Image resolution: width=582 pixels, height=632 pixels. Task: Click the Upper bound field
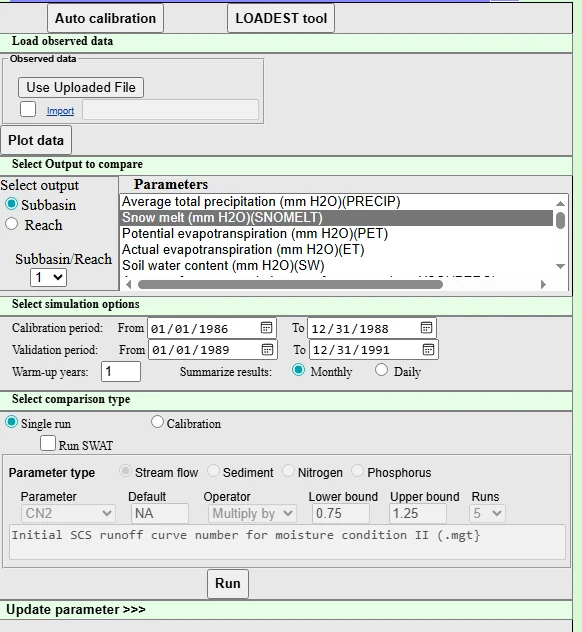[x=418, y=514]
